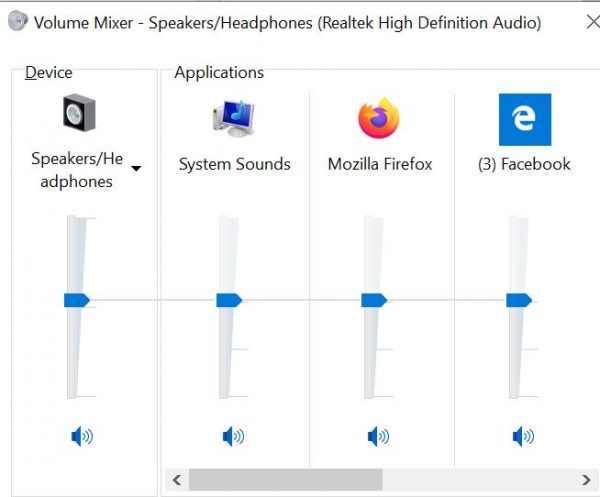Click the left arrow of the horizontal scrollbar
Image resolution: width=600 pixels, height=497 pixels.
coord(177,480)
